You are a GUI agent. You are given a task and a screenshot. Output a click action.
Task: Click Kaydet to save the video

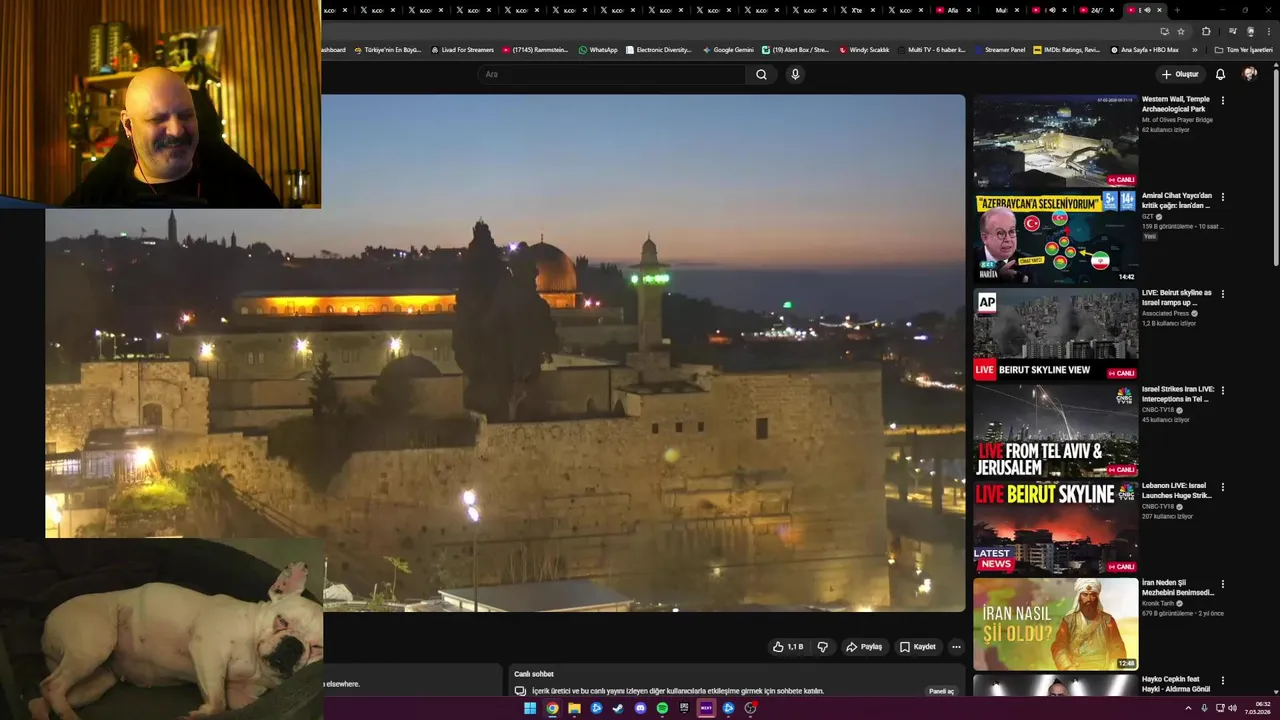[917, 647]
